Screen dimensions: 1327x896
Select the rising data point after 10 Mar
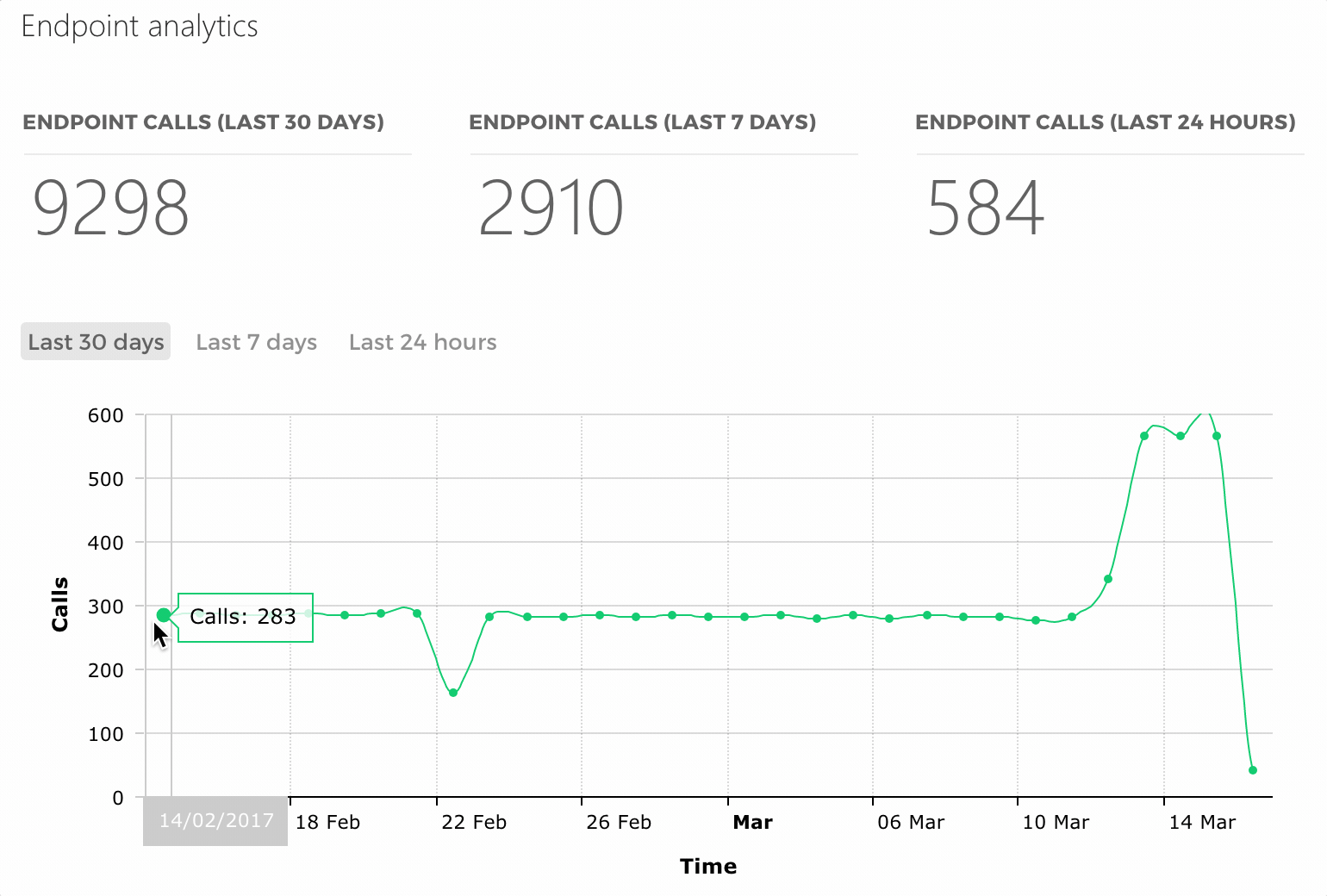1109,579
